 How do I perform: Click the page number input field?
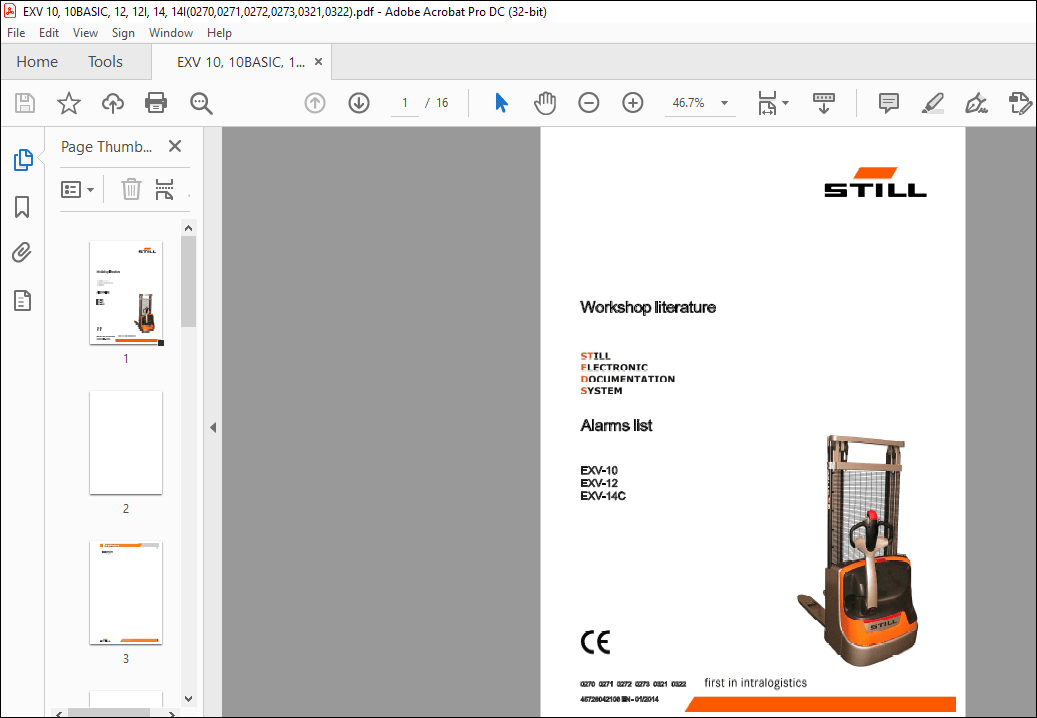point(404,102)
